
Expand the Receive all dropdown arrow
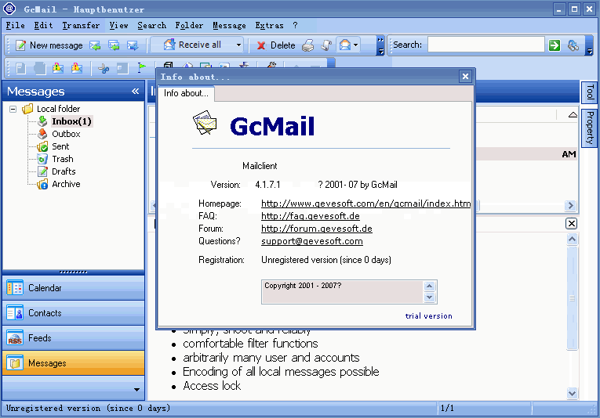point(238,45)
